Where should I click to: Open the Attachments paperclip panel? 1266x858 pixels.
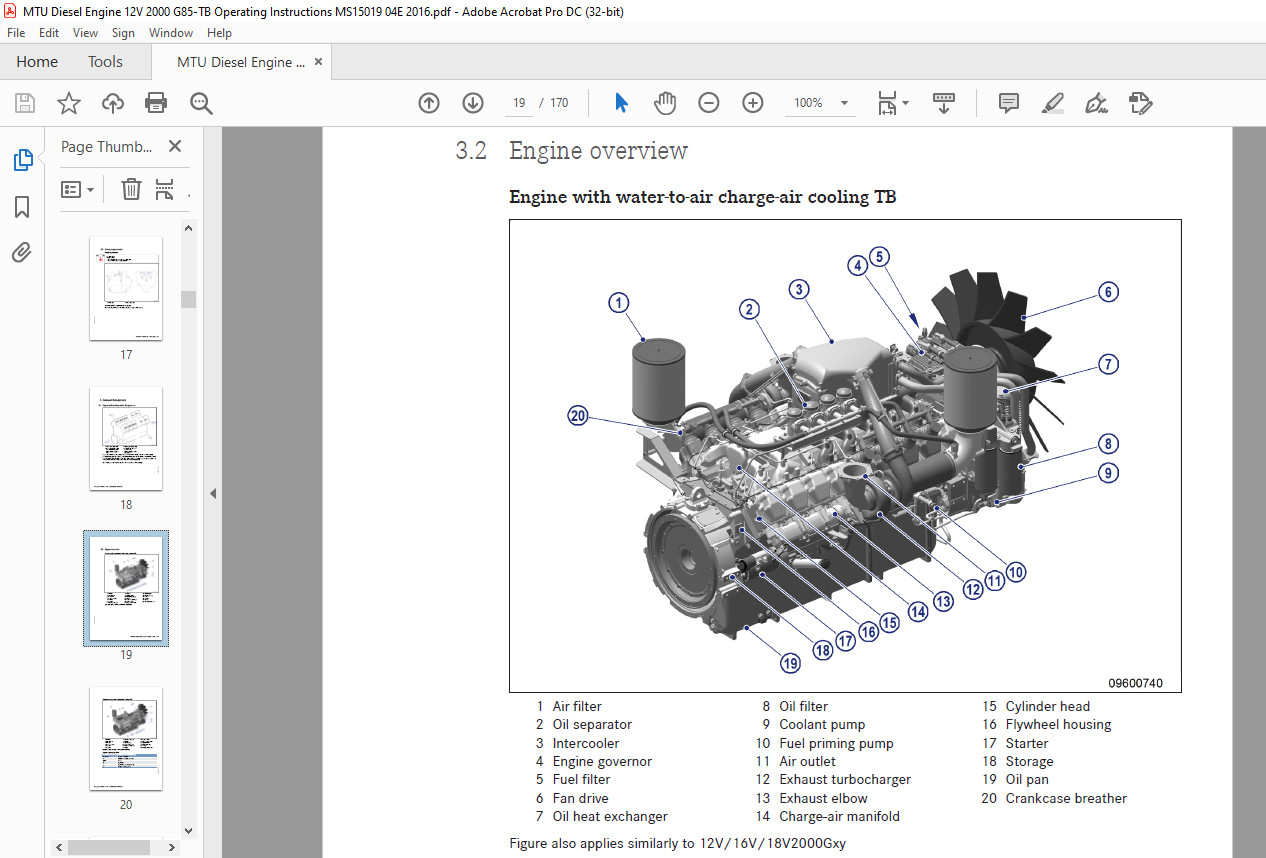tap(22, 252)
